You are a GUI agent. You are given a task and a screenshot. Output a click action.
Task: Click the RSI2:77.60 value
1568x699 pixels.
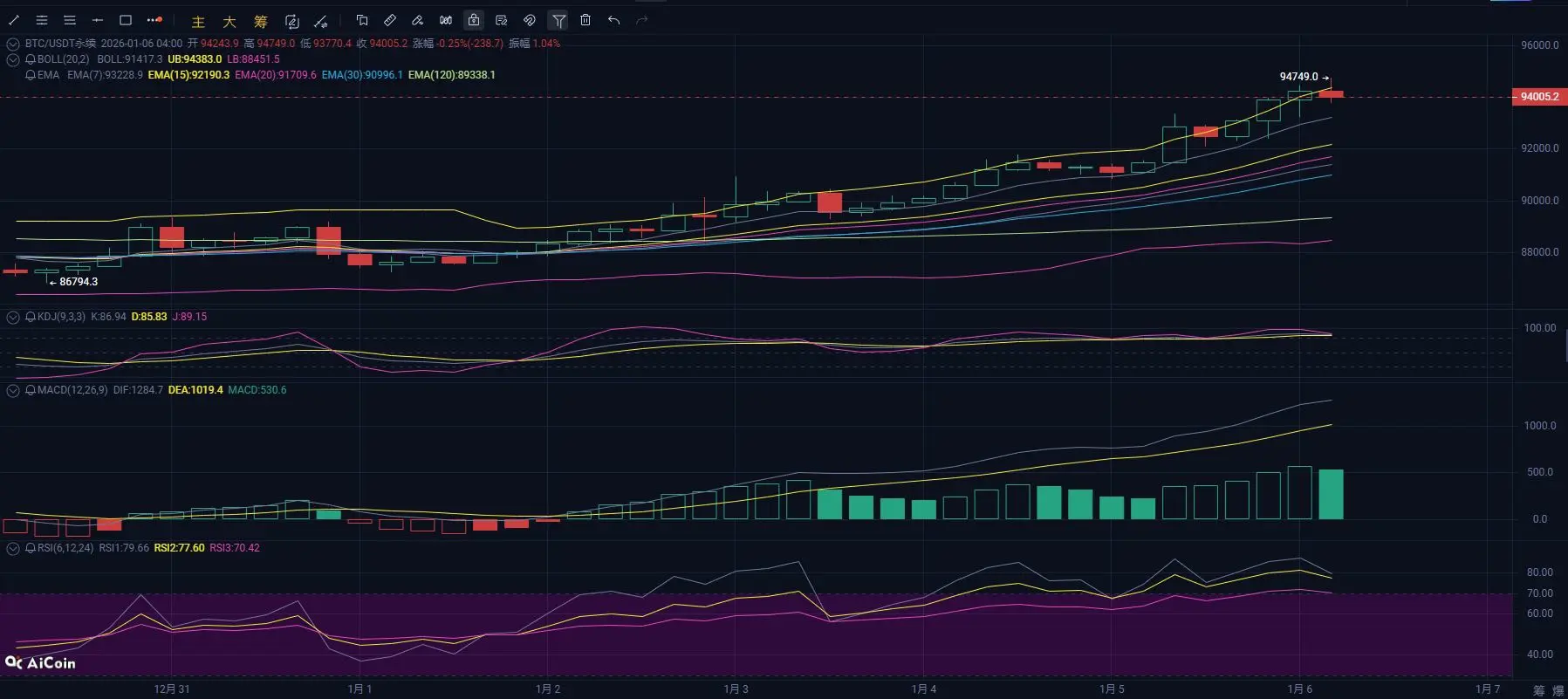(x=179, y=548)
